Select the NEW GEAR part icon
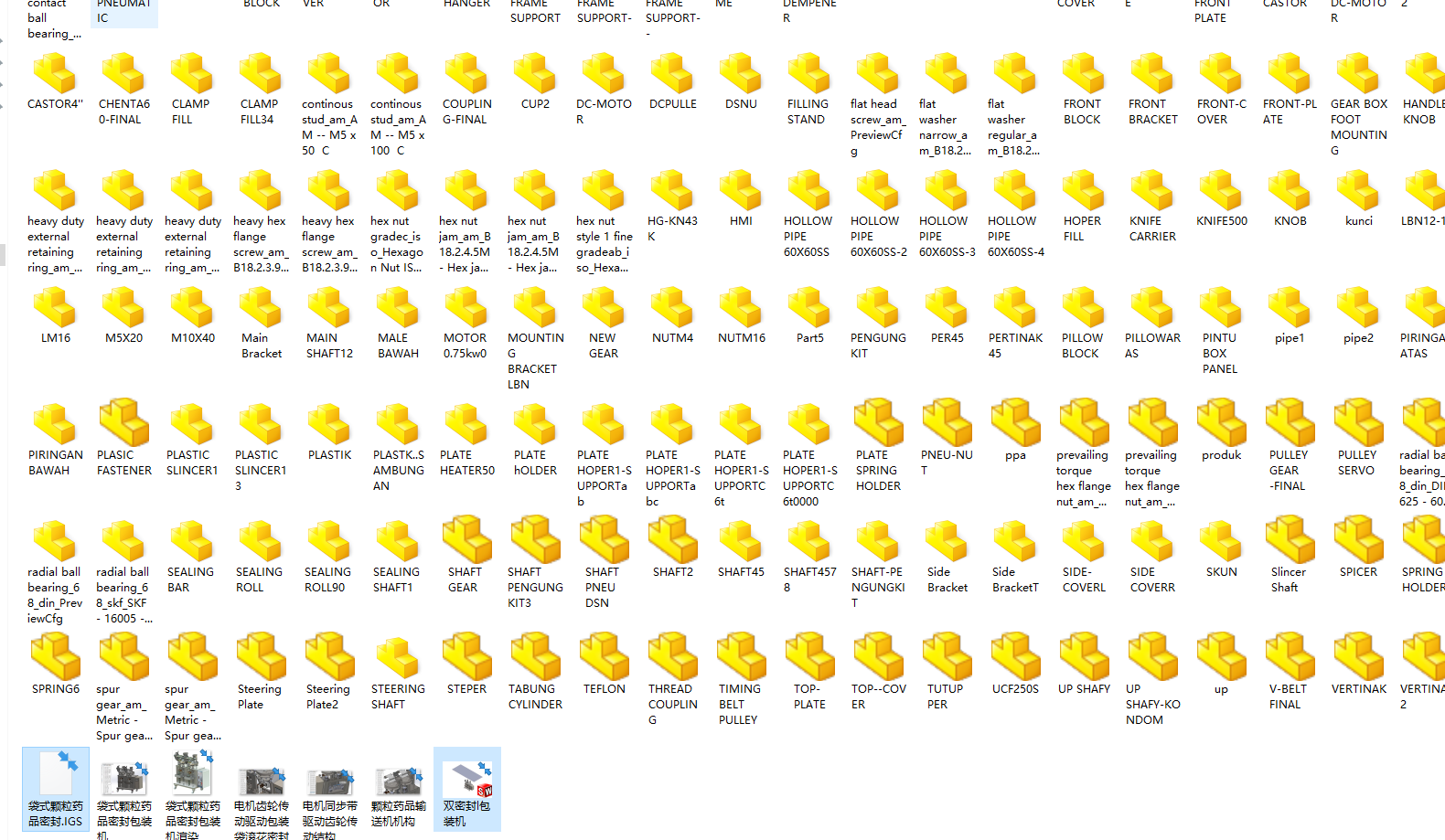1445x840 pixels. tap(604, 307)
